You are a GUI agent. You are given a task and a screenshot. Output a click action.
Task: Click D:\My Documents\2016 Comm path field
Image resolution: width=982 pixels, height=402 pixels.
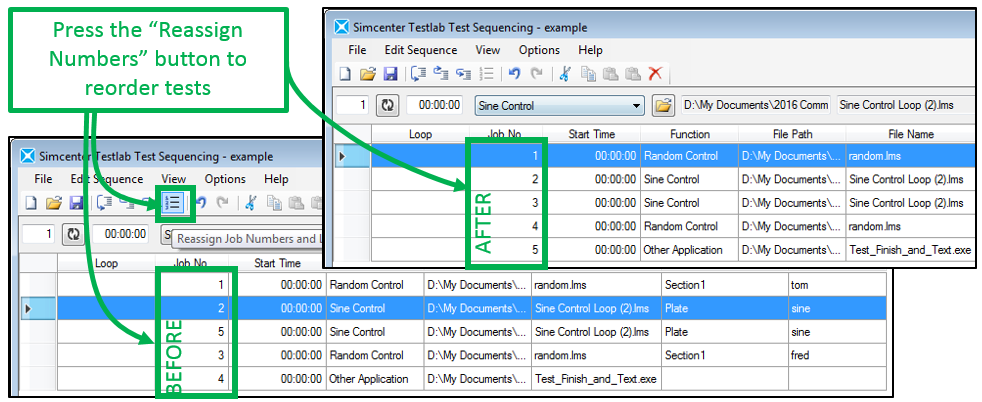click(756, 105)
